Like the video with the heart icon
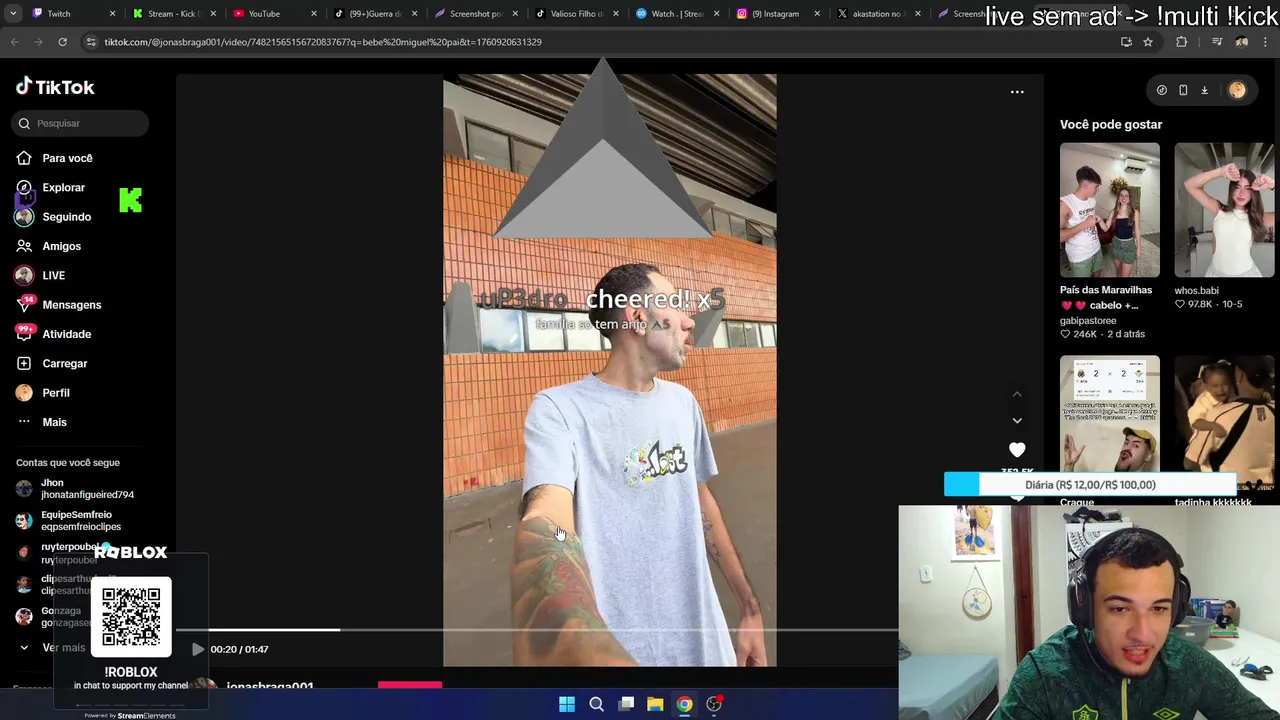This screenshot has height=720, width=1280. click(x=1017, y=450)
